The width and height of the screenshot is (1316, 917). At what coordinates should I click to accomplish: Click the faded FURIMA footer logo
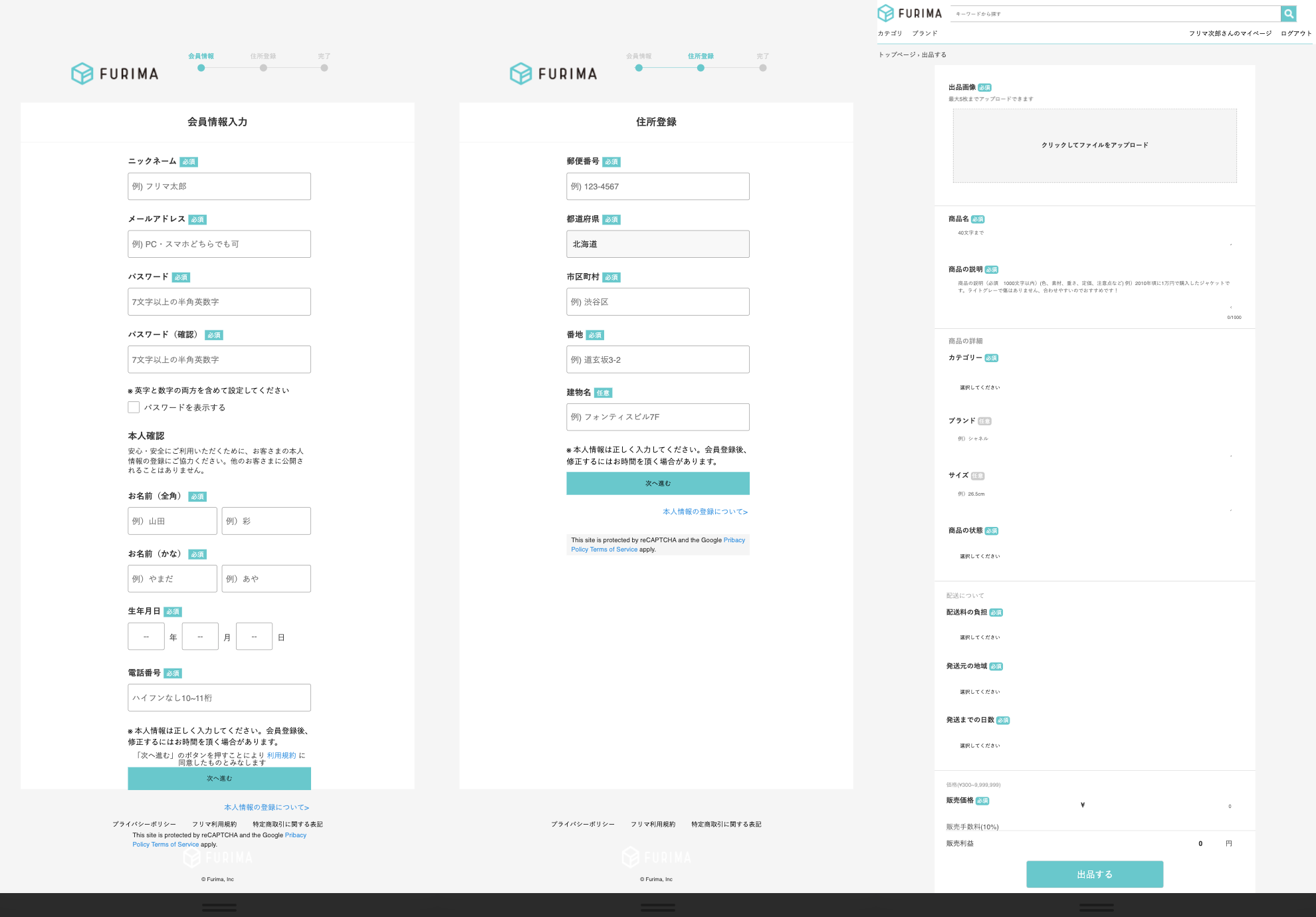[x=218, y=858]
